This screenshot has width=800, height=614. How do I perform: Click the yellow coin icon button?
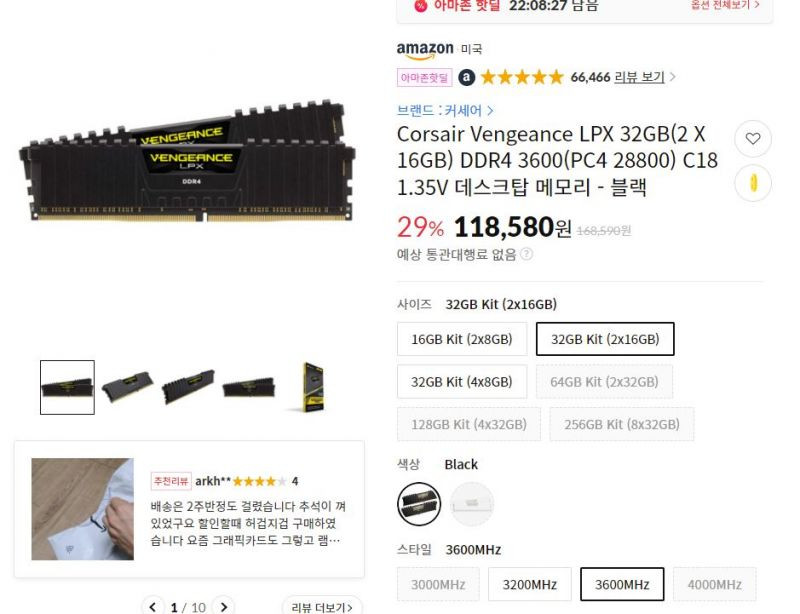click(753, 183)
